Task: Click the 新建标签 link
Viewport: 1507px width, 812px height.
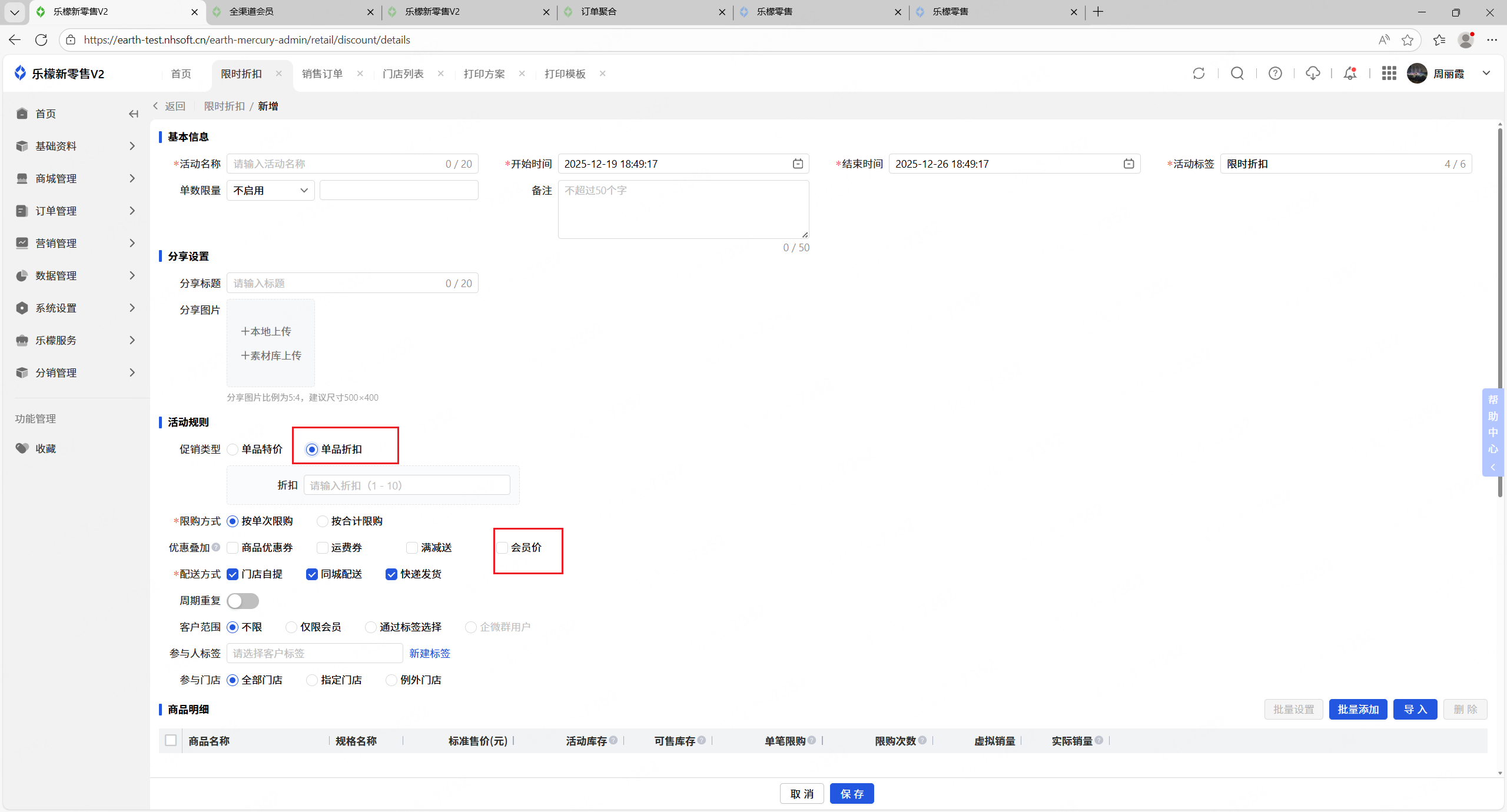Action: point(430,654)
